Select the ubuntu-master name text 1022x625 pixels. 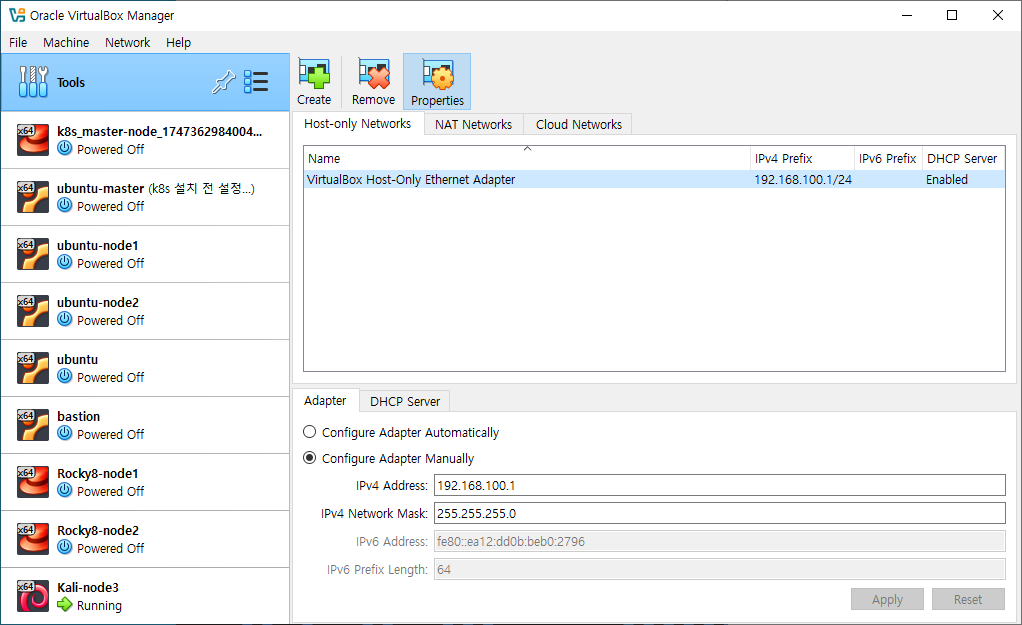tap(100, 188)
